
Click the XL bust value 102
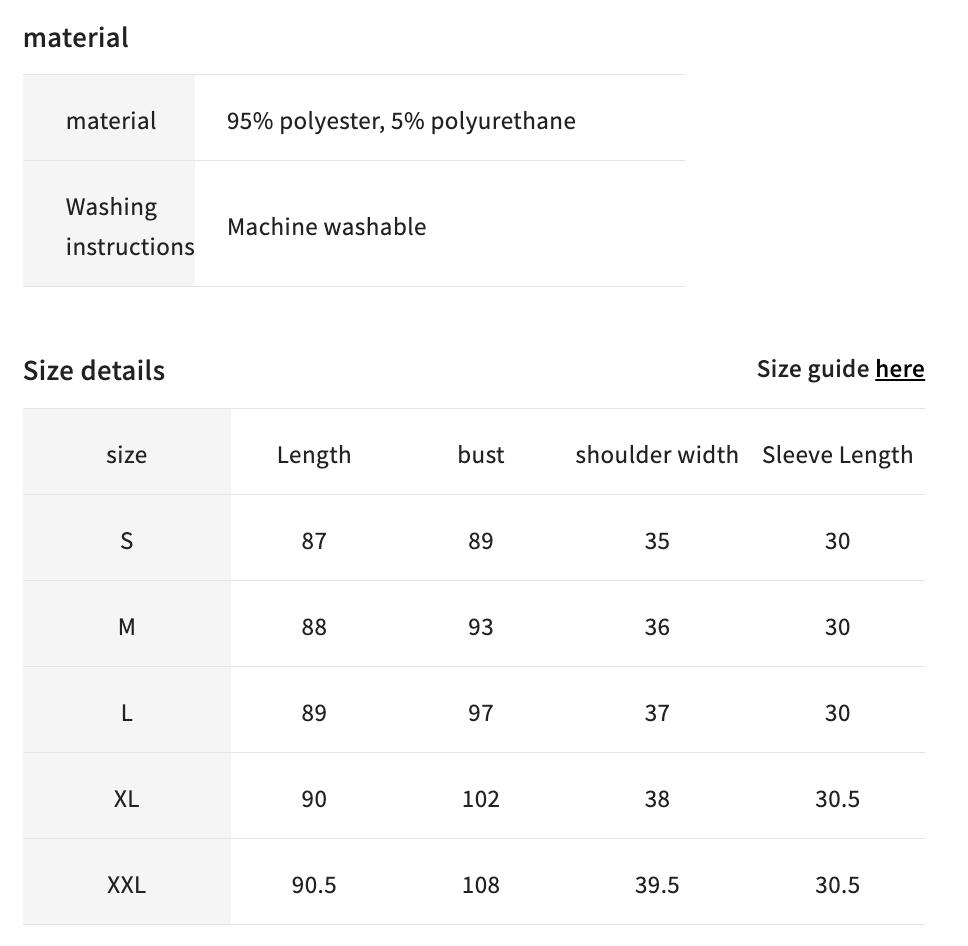point(480,799)
